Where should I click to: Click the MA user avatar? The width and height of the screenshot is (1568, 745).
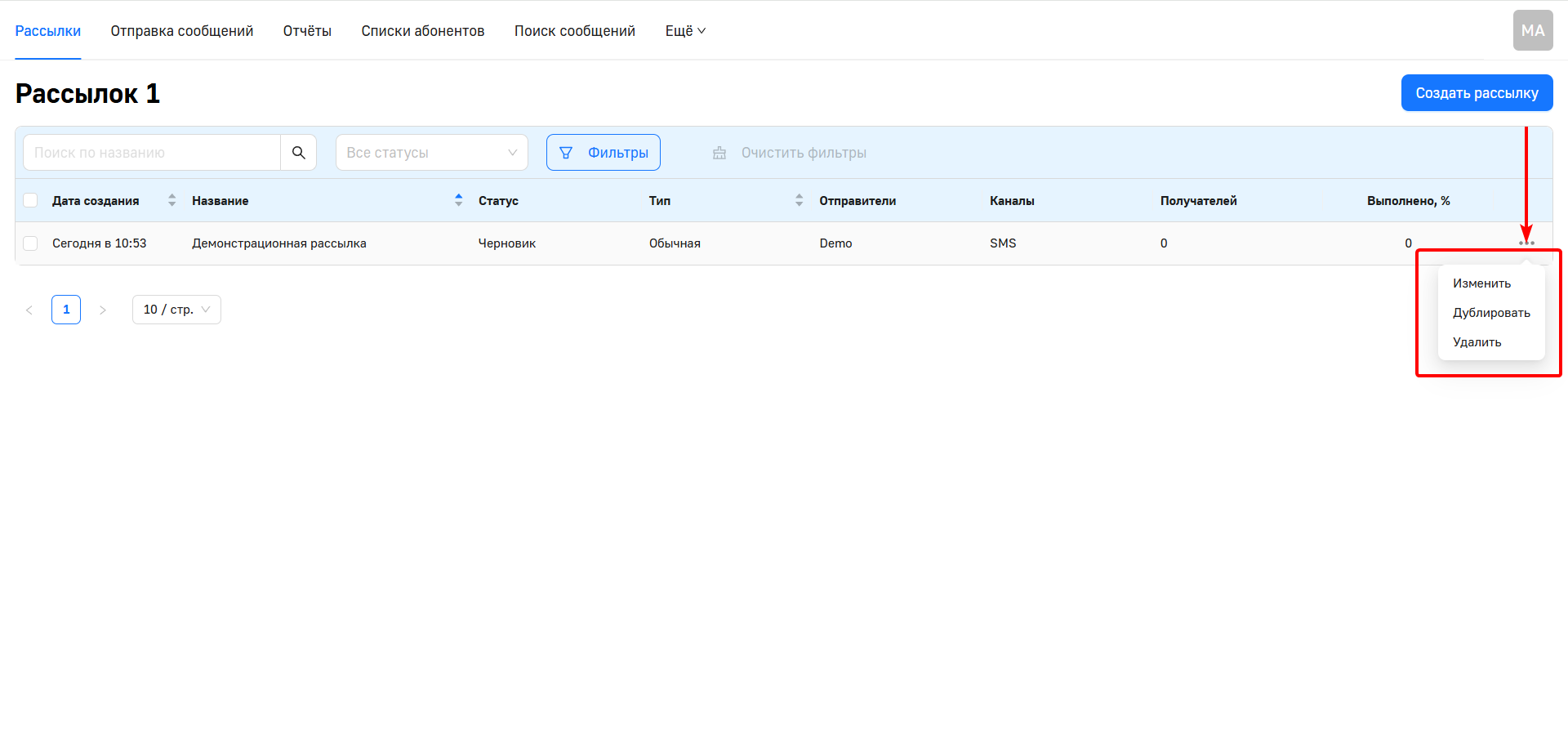(1532, 31)
